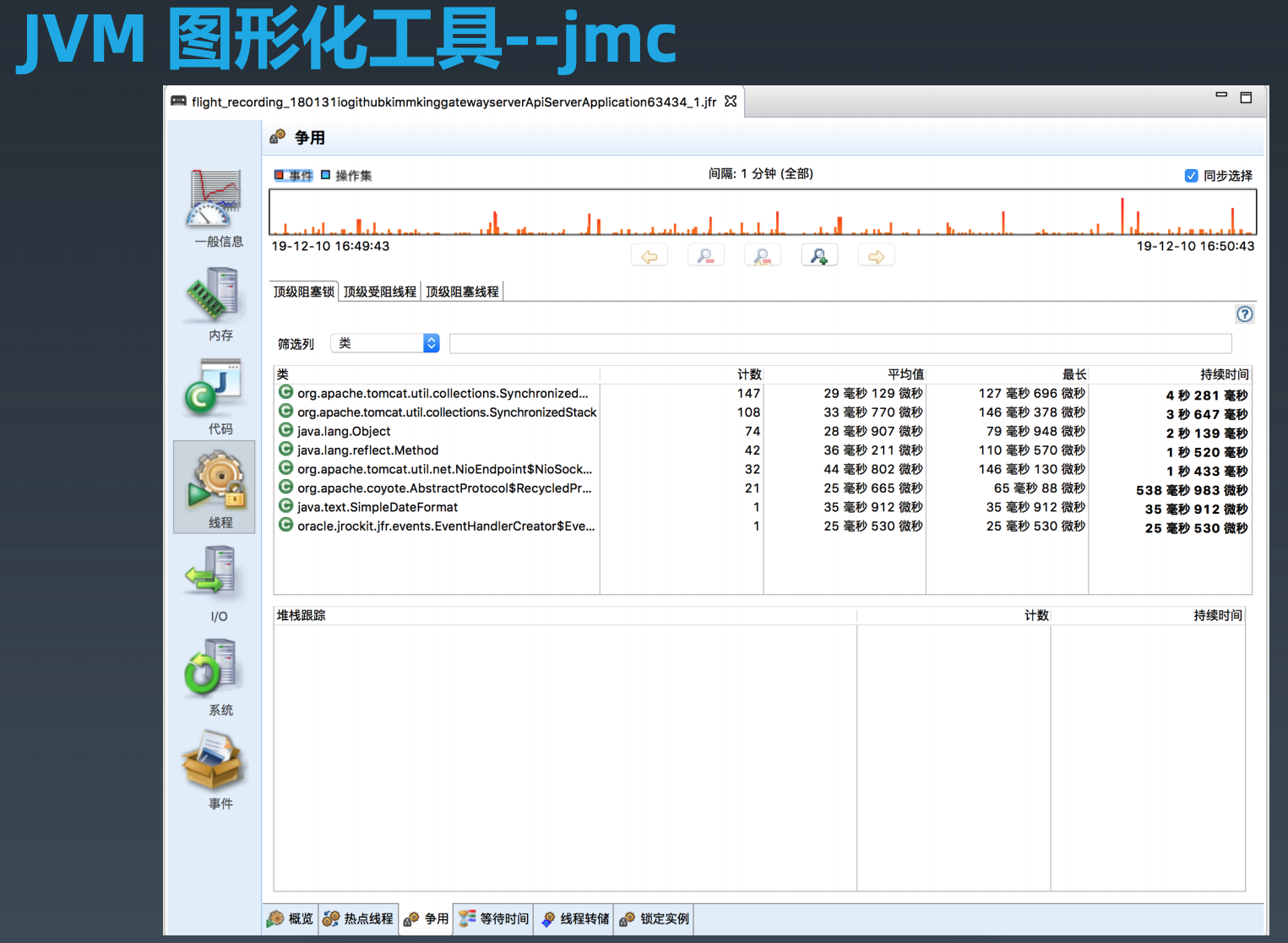Sort by 类 class column header
1288x943 pixels.
pyautogui.click(x=437, y=374)
